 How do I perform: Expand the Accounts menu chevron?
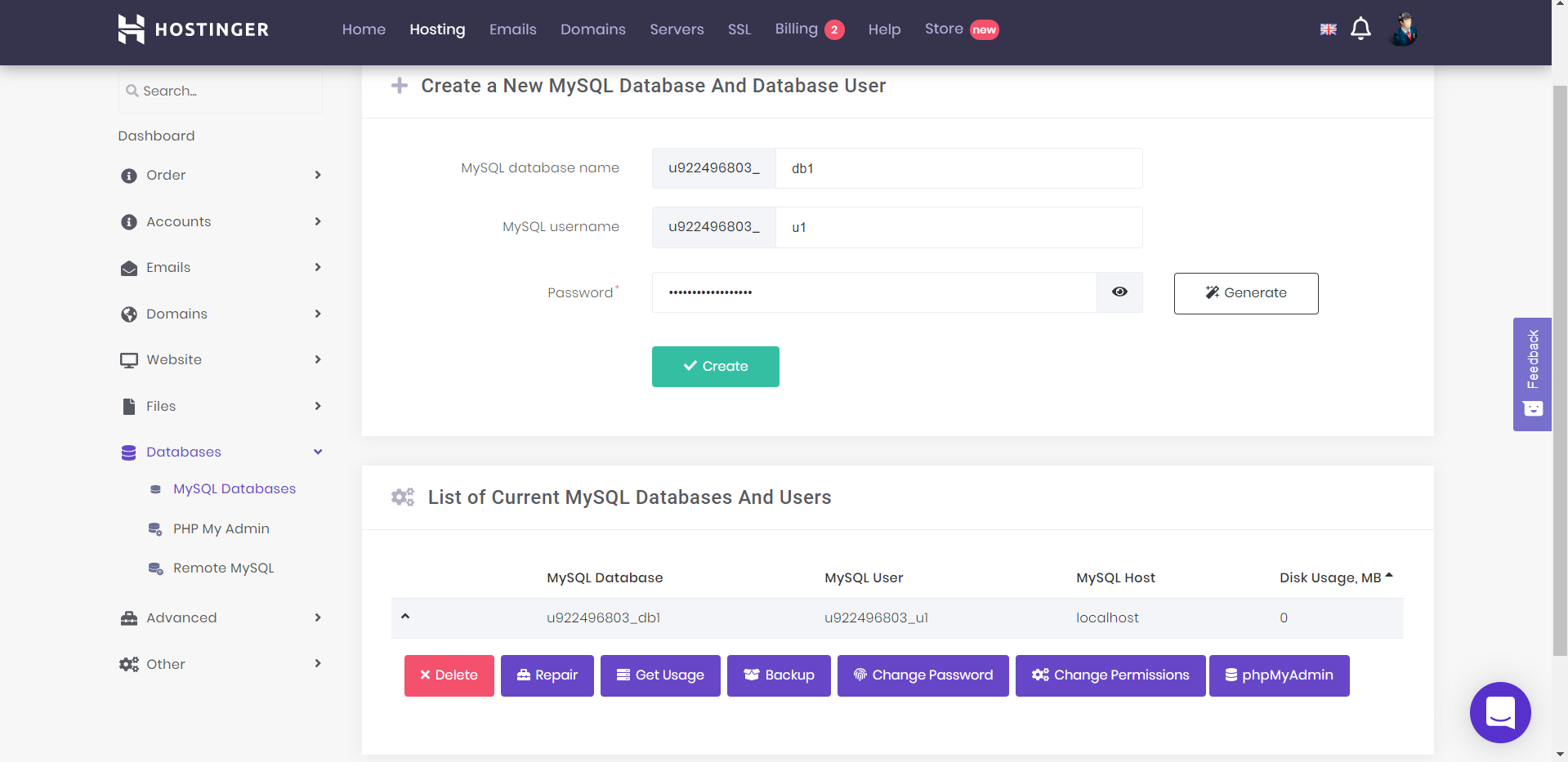click(318, 222)
